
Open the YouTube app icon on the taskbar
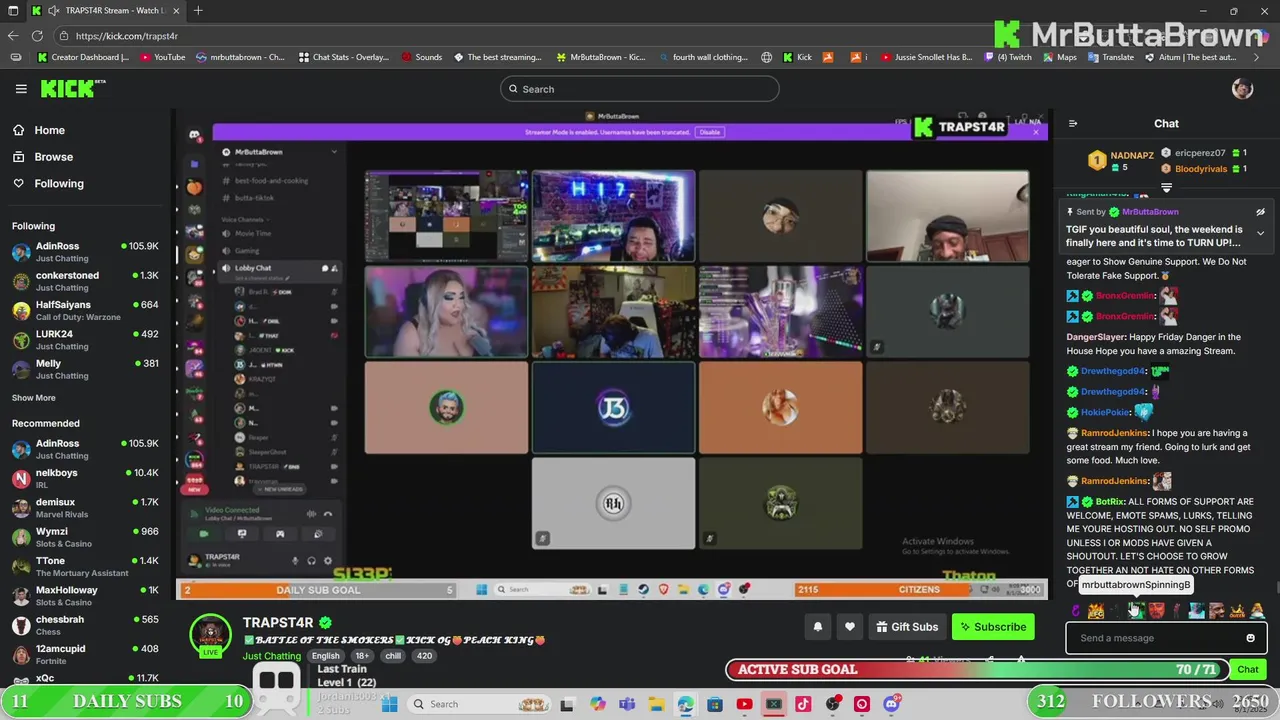click(x=744, y=704)
